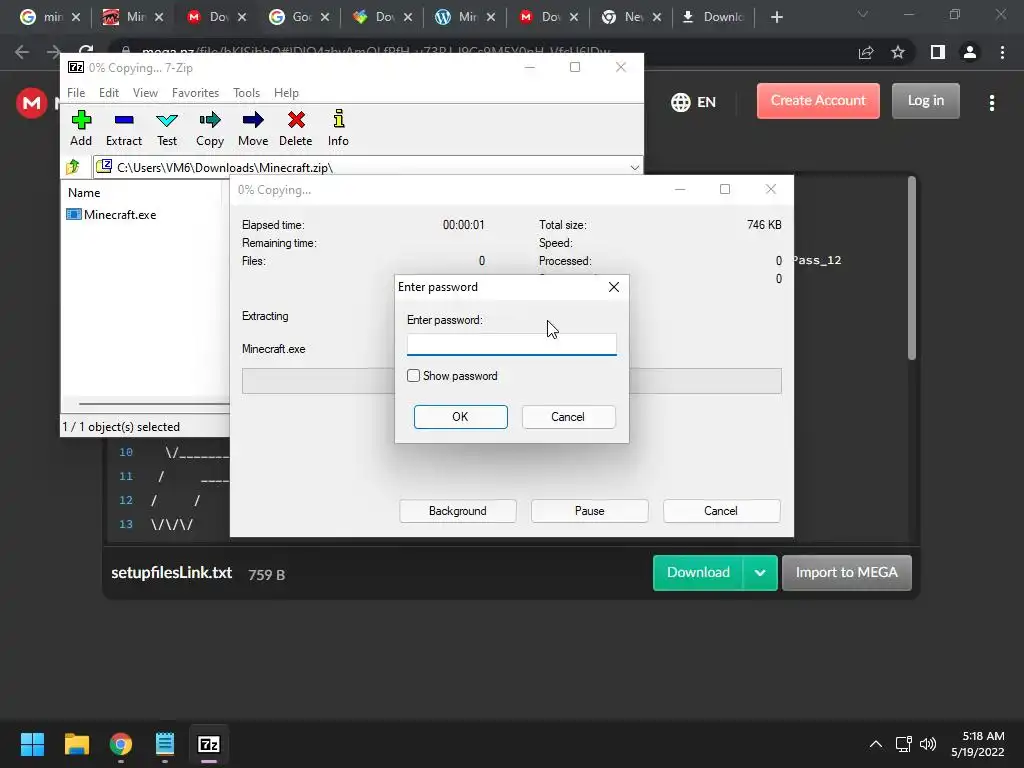The height and width of the screenshot is (768, 1024).
Task: Open Windows Start menu
Action: tap(32, 744)
